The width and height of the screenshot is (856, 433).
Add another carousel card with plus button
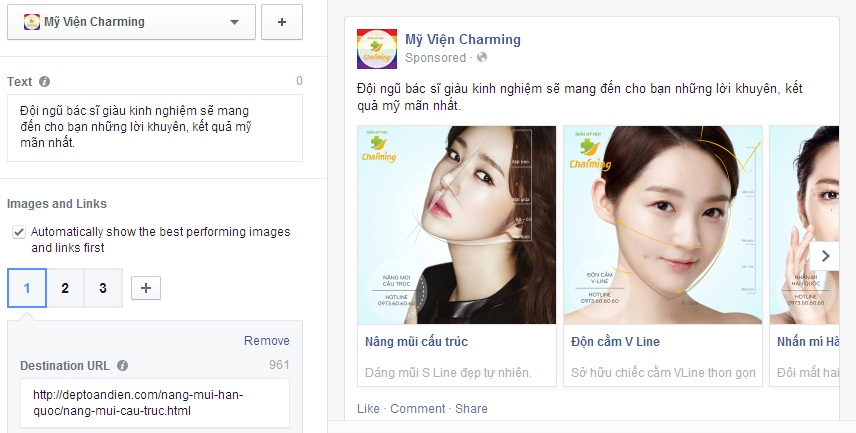[x=146, y=288]
